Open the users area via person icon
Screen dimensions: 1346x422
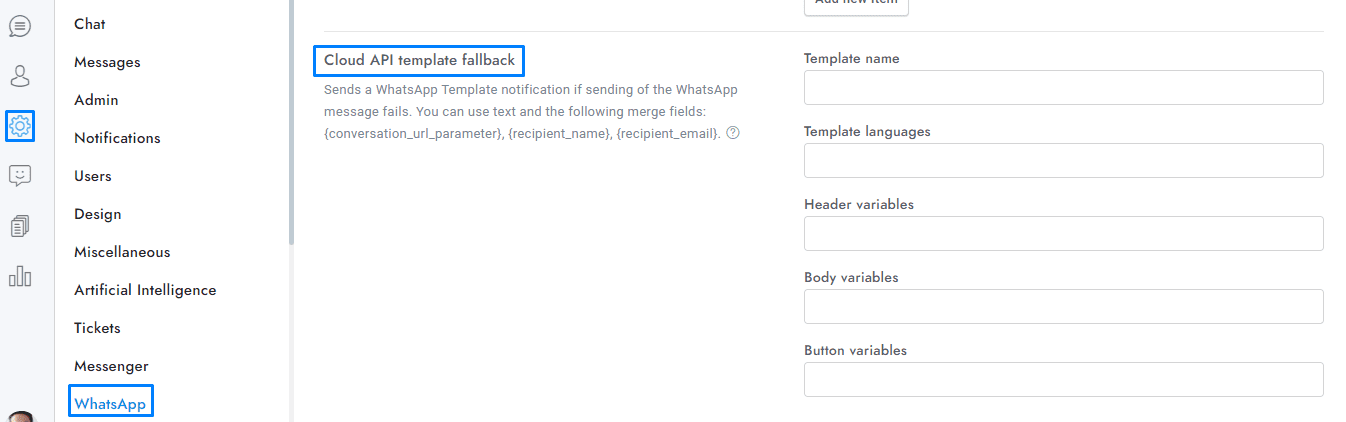pos(19,76)
